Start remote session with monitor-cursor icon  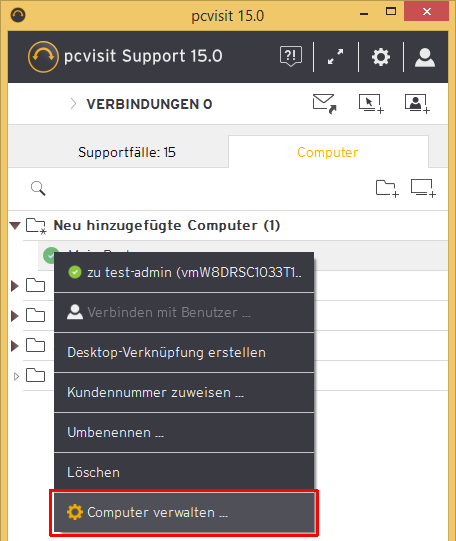point(371,104)
